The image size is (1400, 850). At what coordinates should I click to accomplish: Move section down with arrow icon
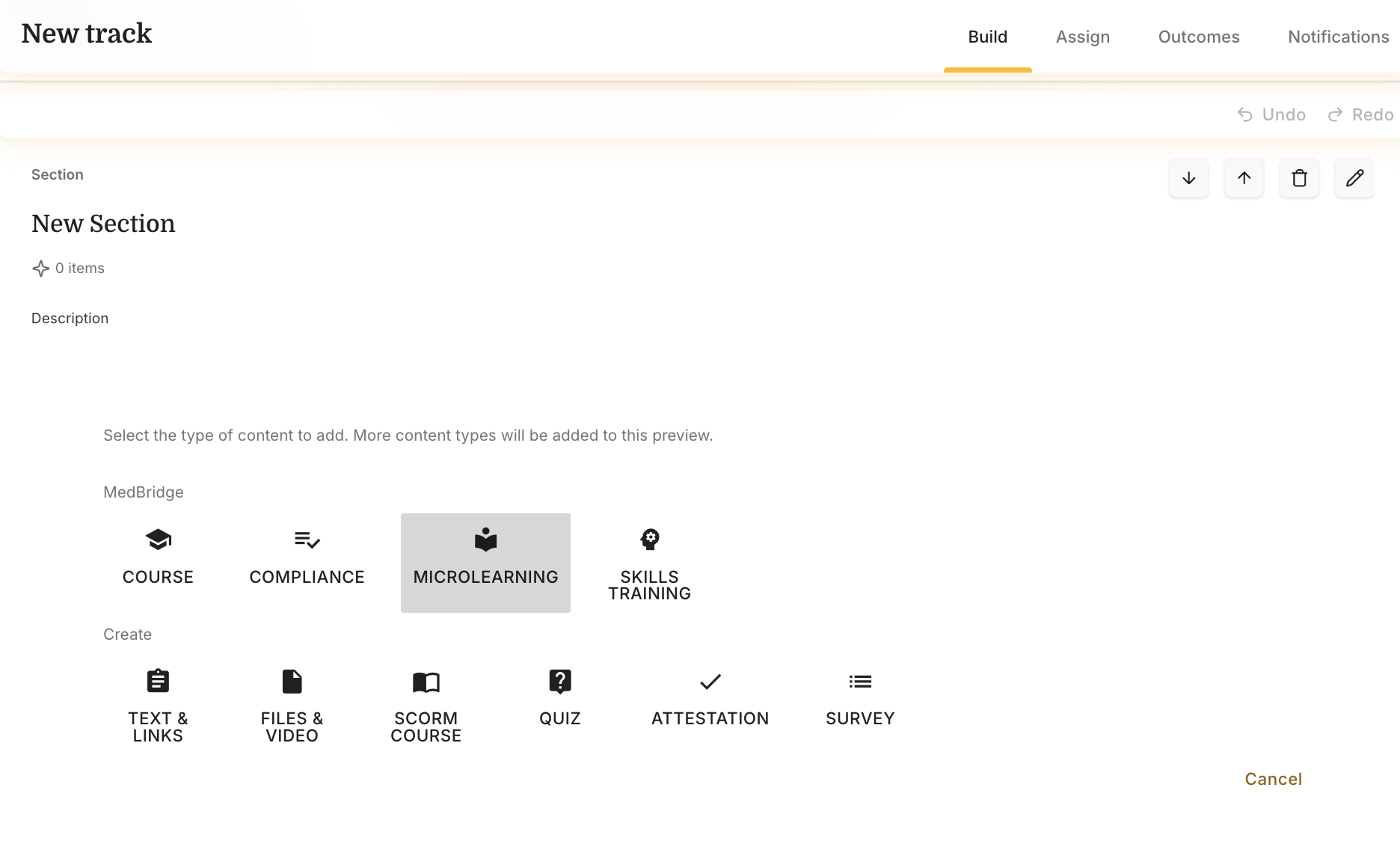(1188, 178)
